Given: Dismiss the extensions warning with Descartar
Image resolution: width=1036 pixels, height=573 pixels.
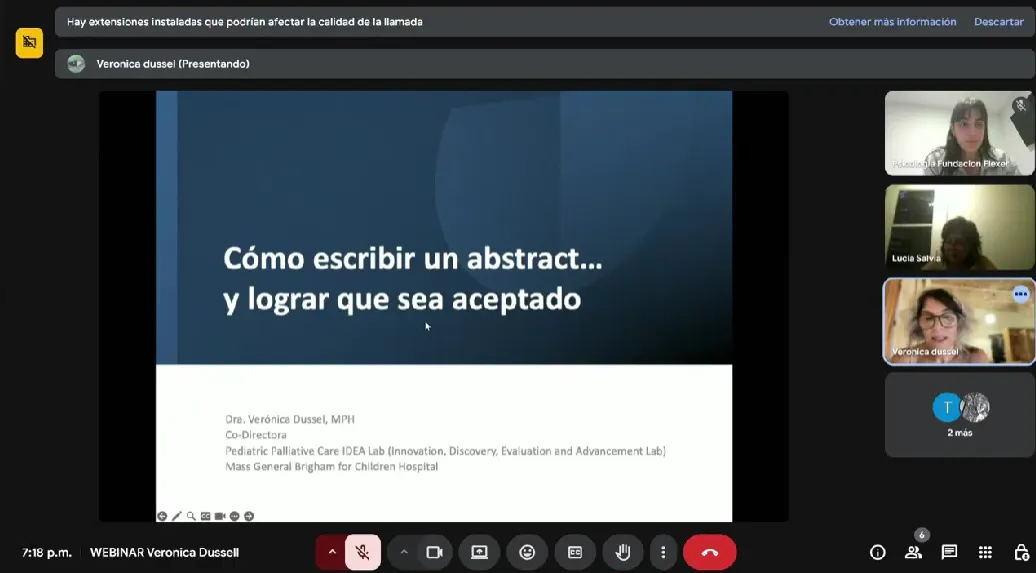Looking at the screenshot, I should pos(999,22).
